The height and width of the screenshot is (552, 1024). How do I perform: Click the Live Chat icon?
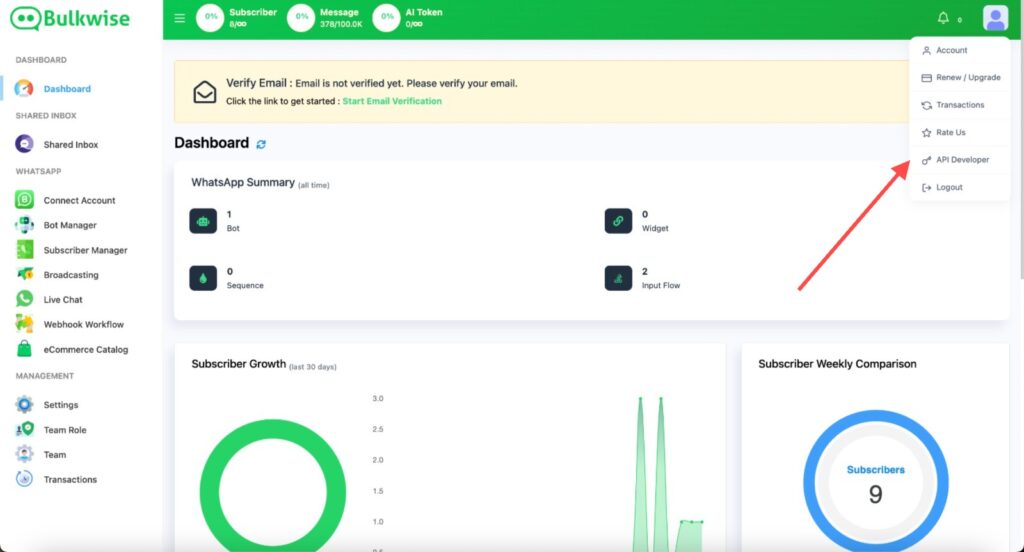click(24, 299)
